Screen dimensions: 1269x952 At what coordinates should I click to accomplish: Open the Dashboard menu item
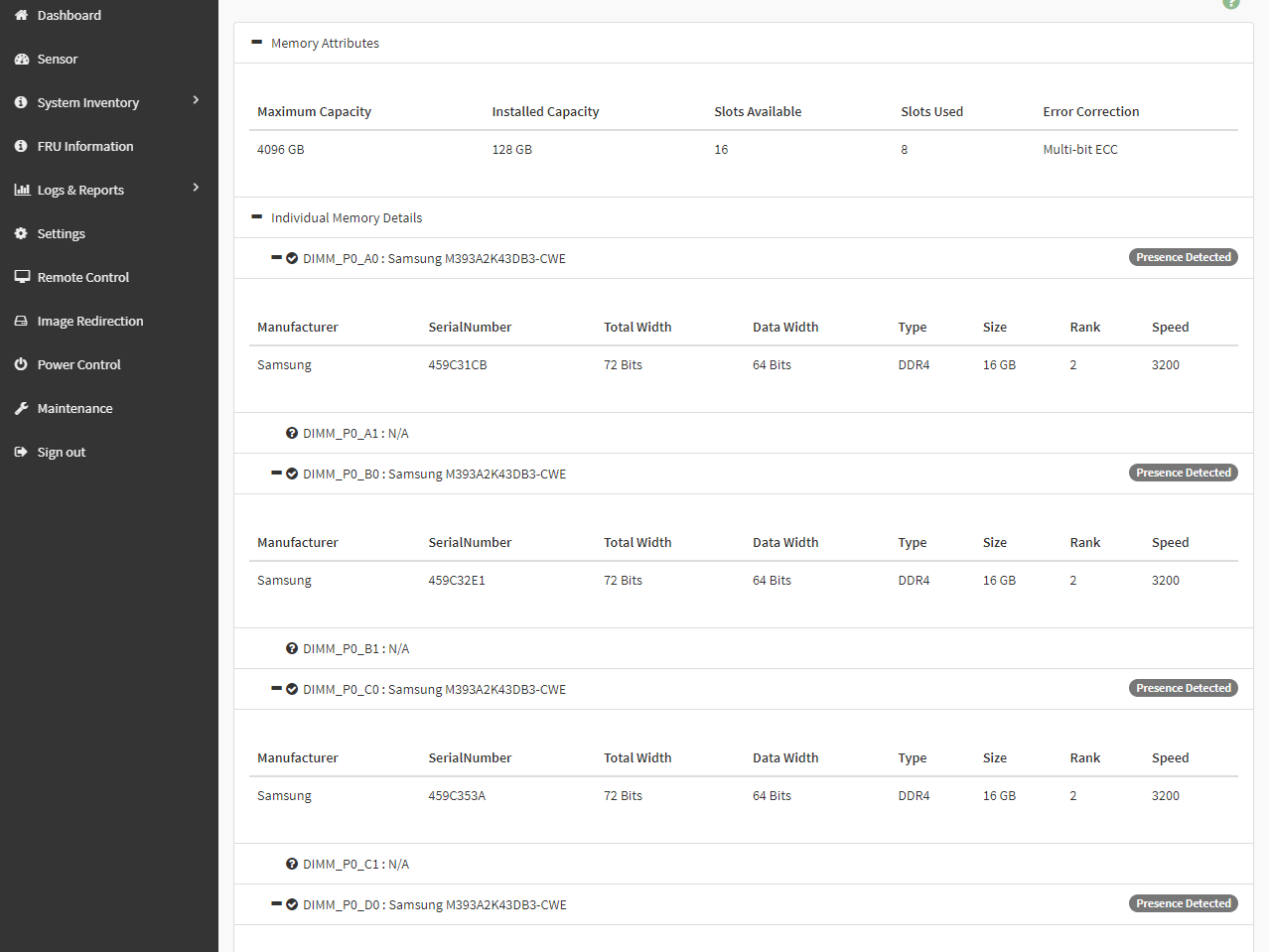coord(109,15)
